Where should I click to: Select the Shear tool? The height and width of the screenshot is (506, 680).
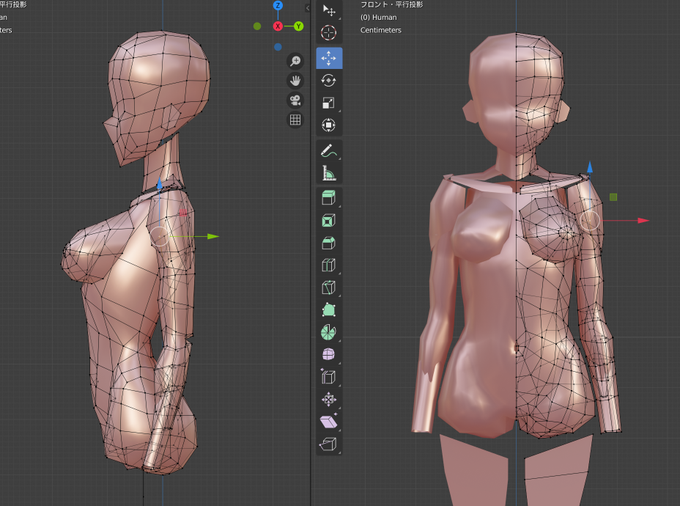329,421
